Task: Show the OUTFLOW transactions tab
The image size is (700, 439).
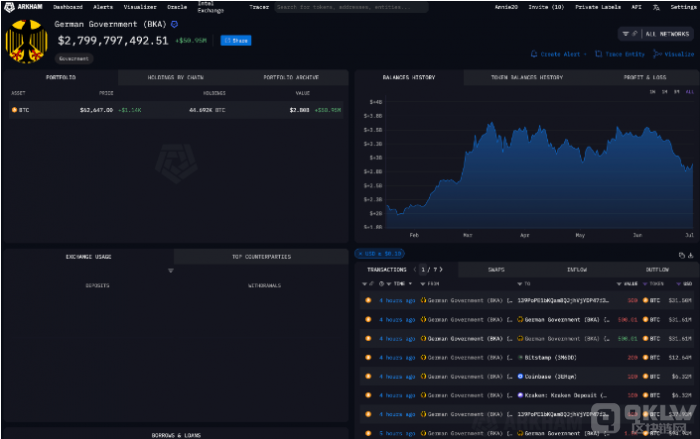Action: tap(657, 270)
